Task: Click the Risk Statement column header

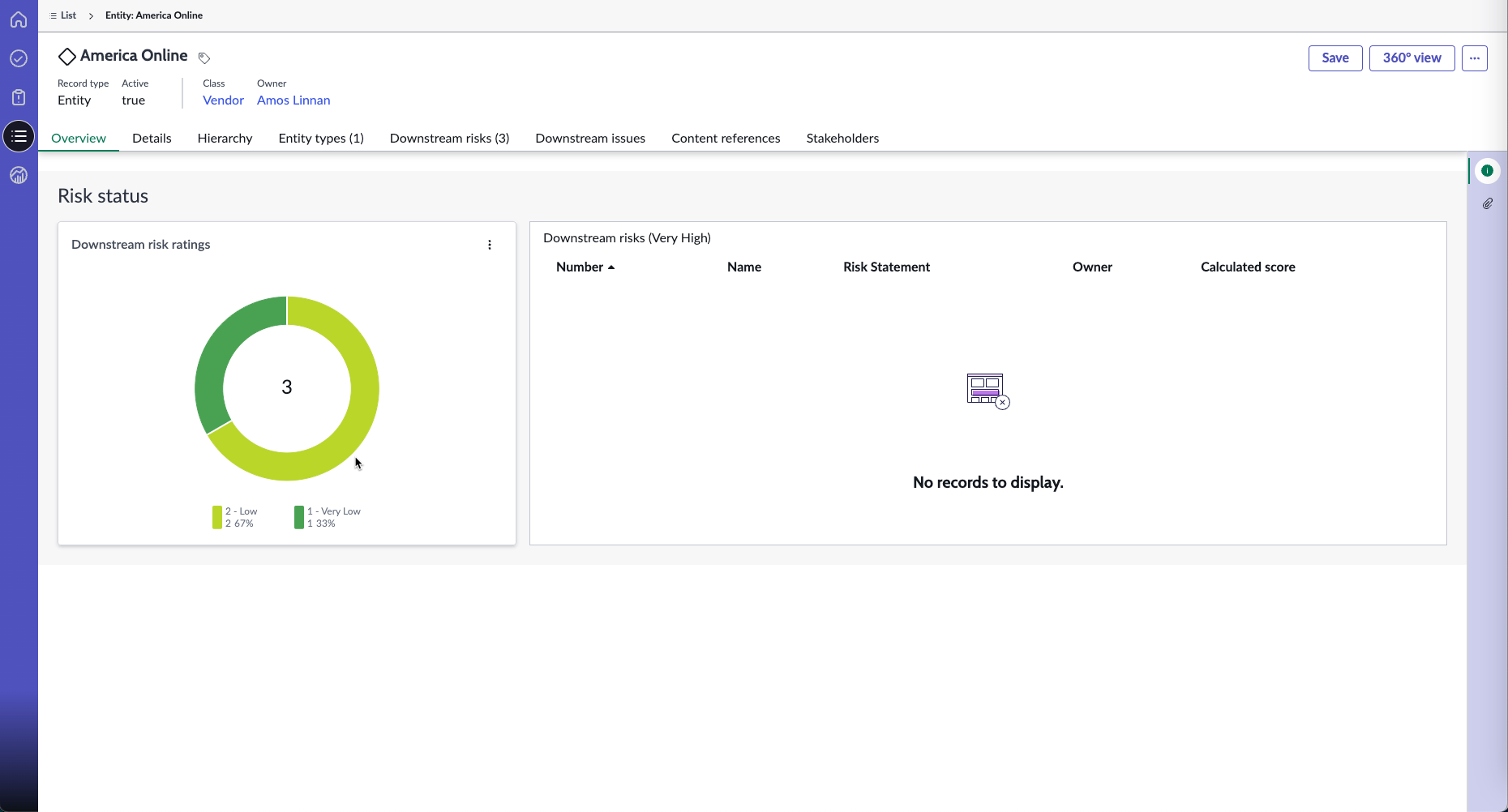Action: pyautogui.click(x=886, y=267)
